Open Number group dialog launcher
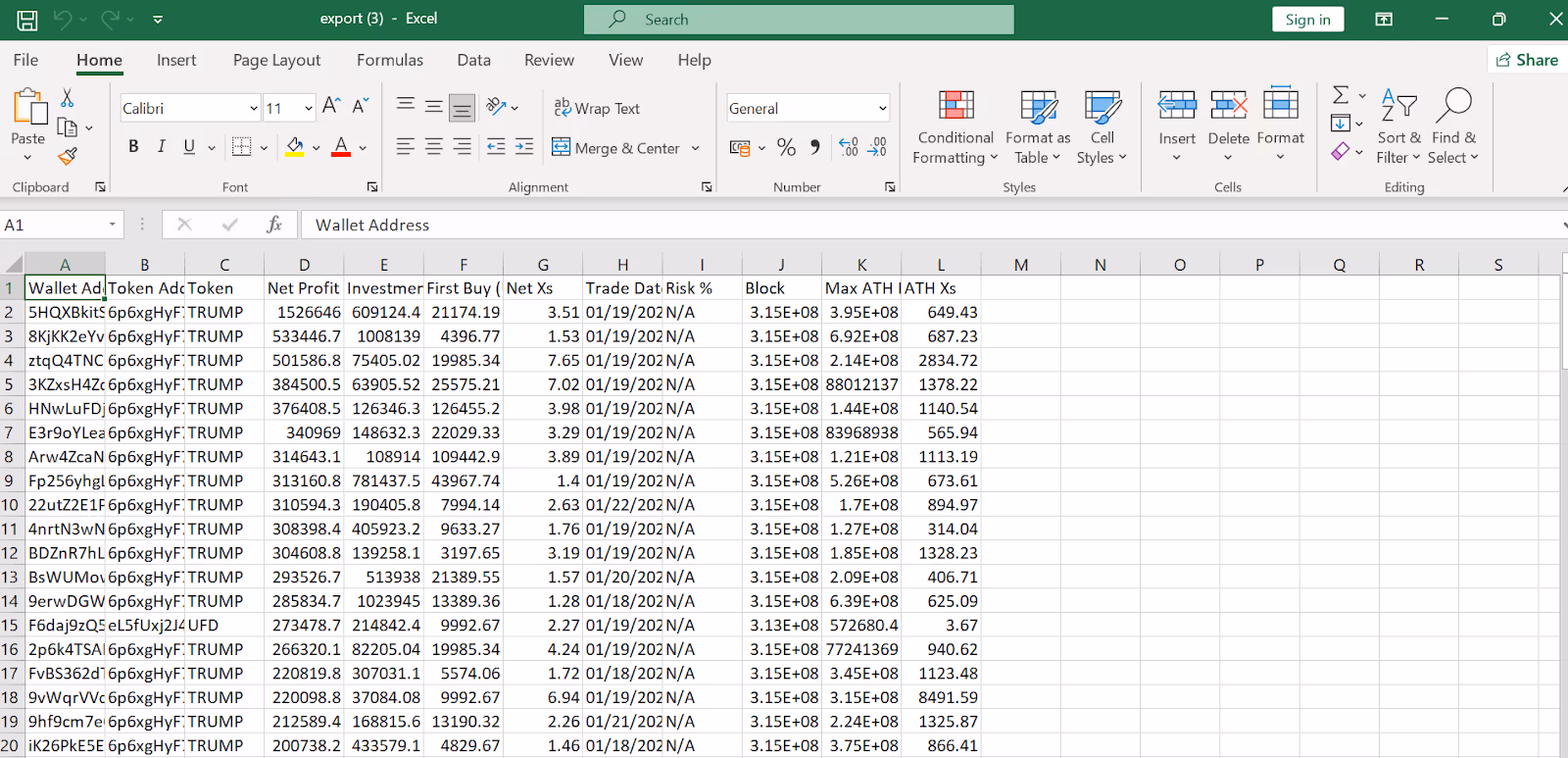This screenshot has height=758, width=1568. (890, 186)
